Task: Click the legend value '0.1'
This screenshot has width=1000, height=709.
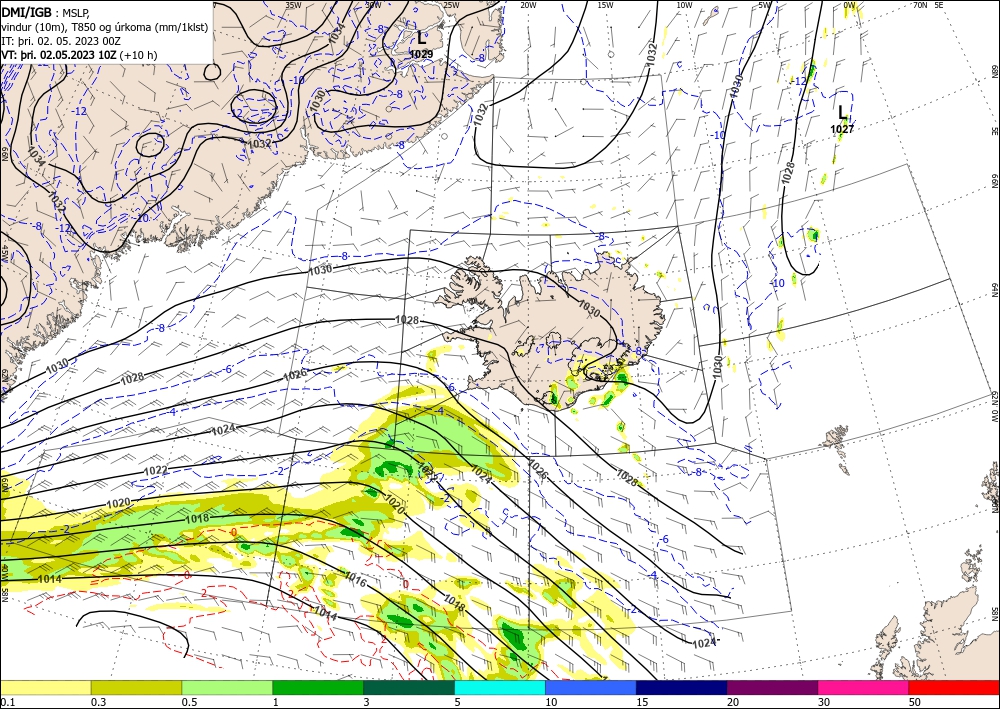Action: (8, 702)
